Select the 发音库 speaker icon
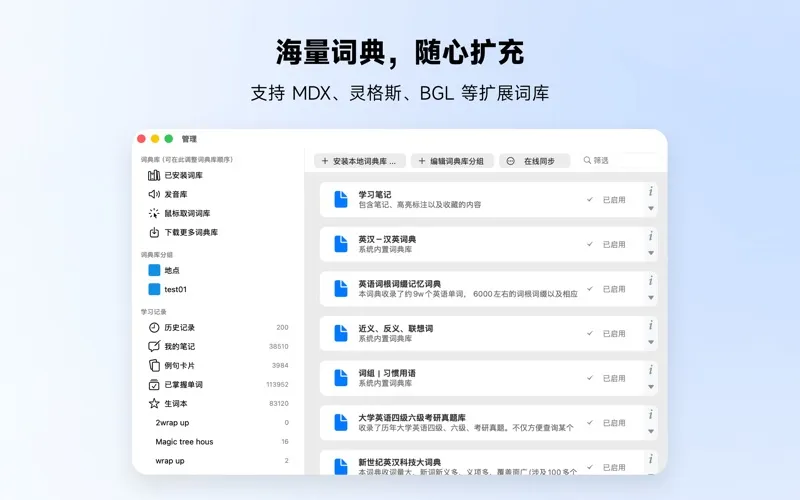The width and height of the screenshot is (800, 500). click(x=154, y=194)
